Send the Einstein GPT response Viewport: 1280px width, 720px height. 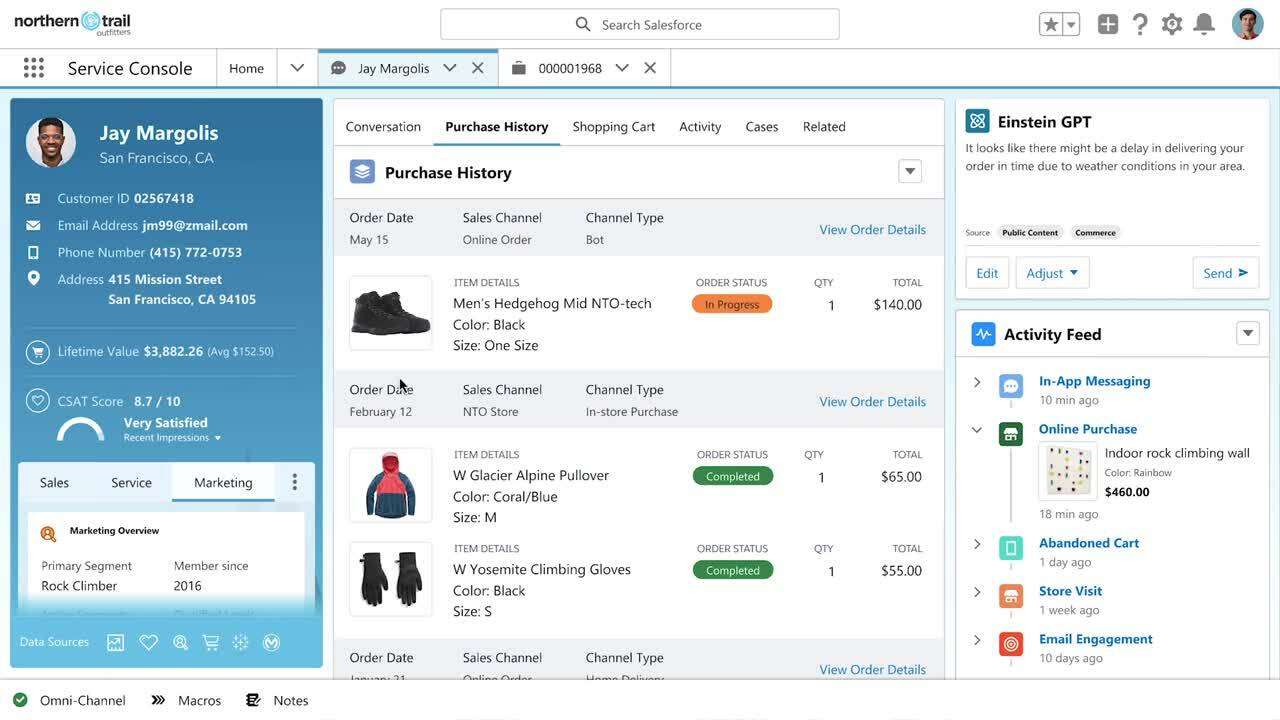click(1225, 272)
